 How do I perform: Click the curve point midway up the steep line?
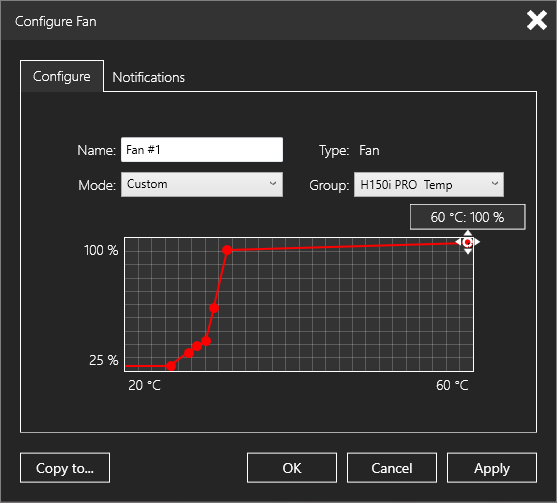tap(214, 308)
